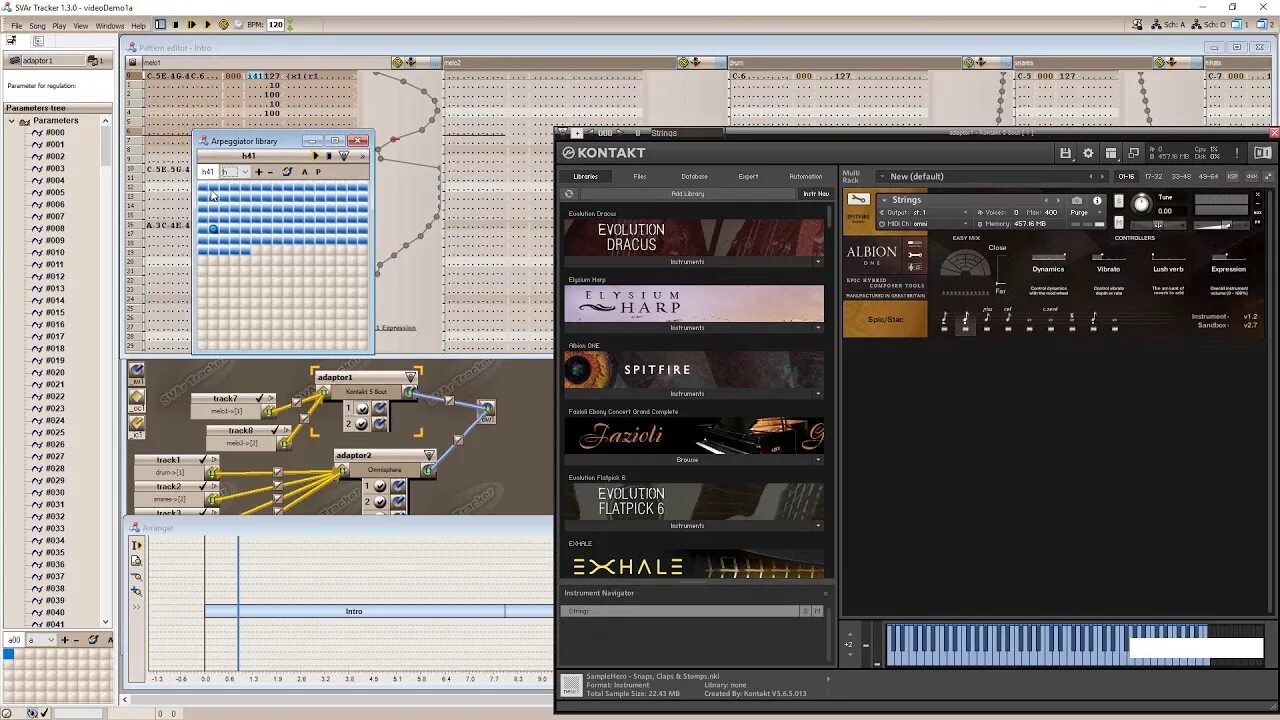Open the View menu
Viewport: 1280px width, 720px height.
[81, 26]
